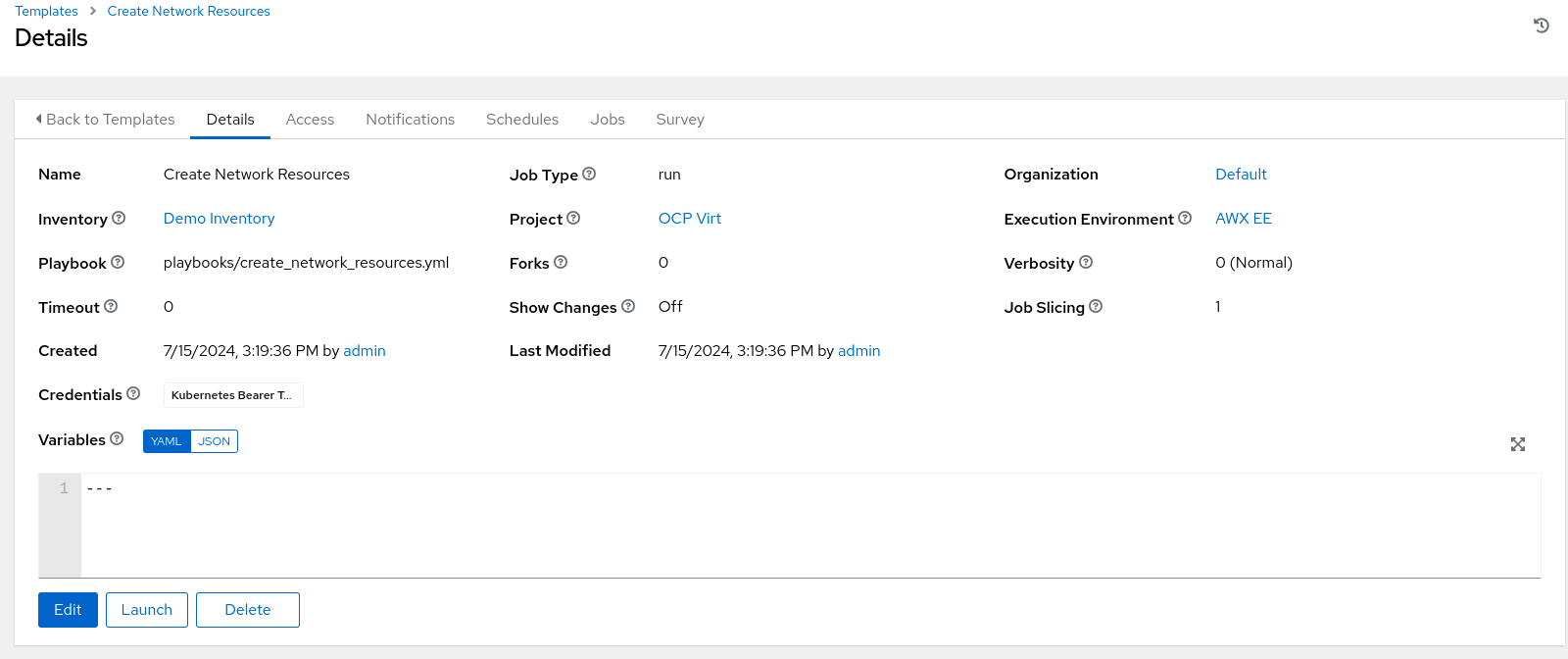
Task: Expand the variables editor to fullscreen
Action: 1517,444
